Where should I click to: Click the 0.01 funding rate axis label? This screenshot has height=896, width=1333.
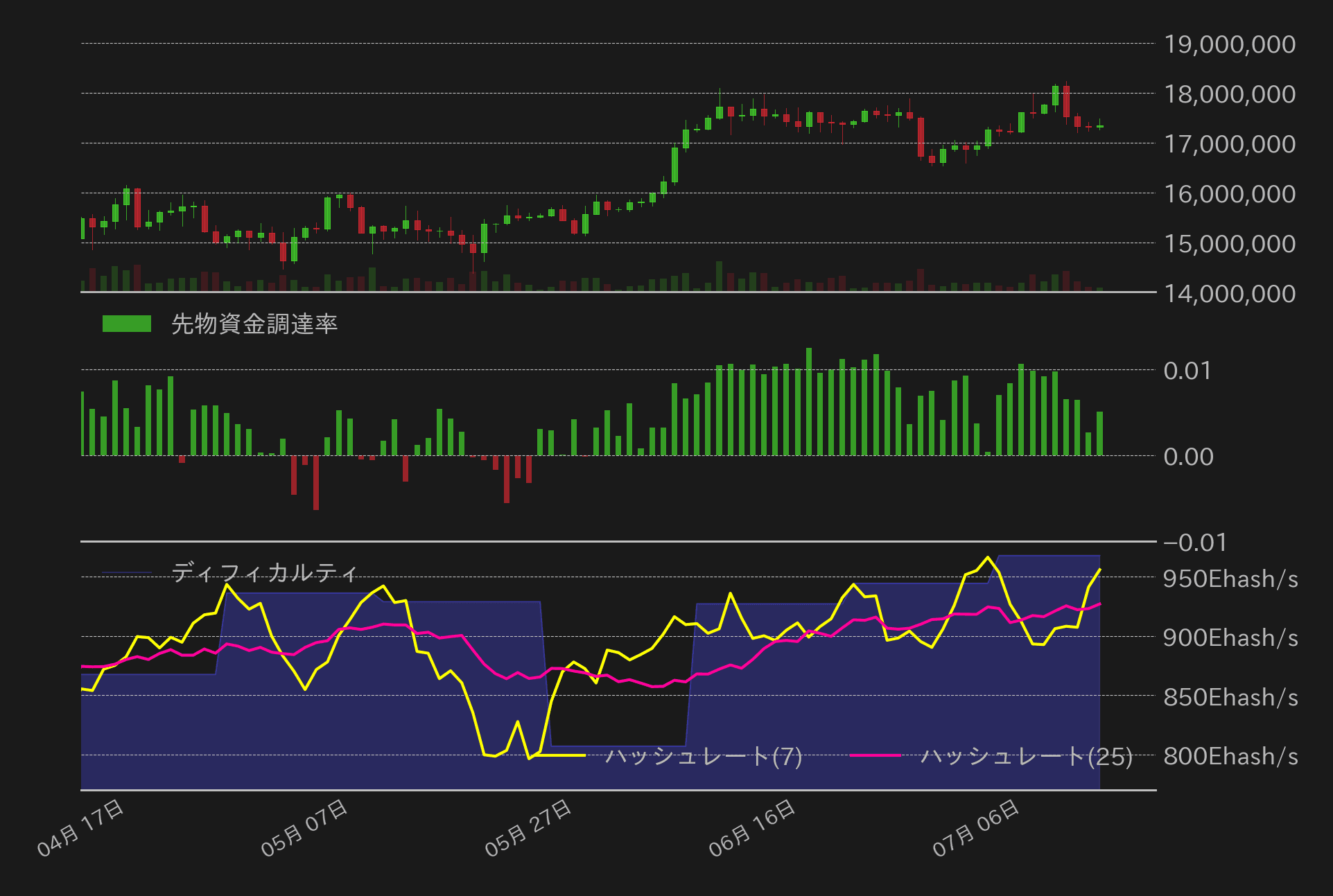(1187, 371)
